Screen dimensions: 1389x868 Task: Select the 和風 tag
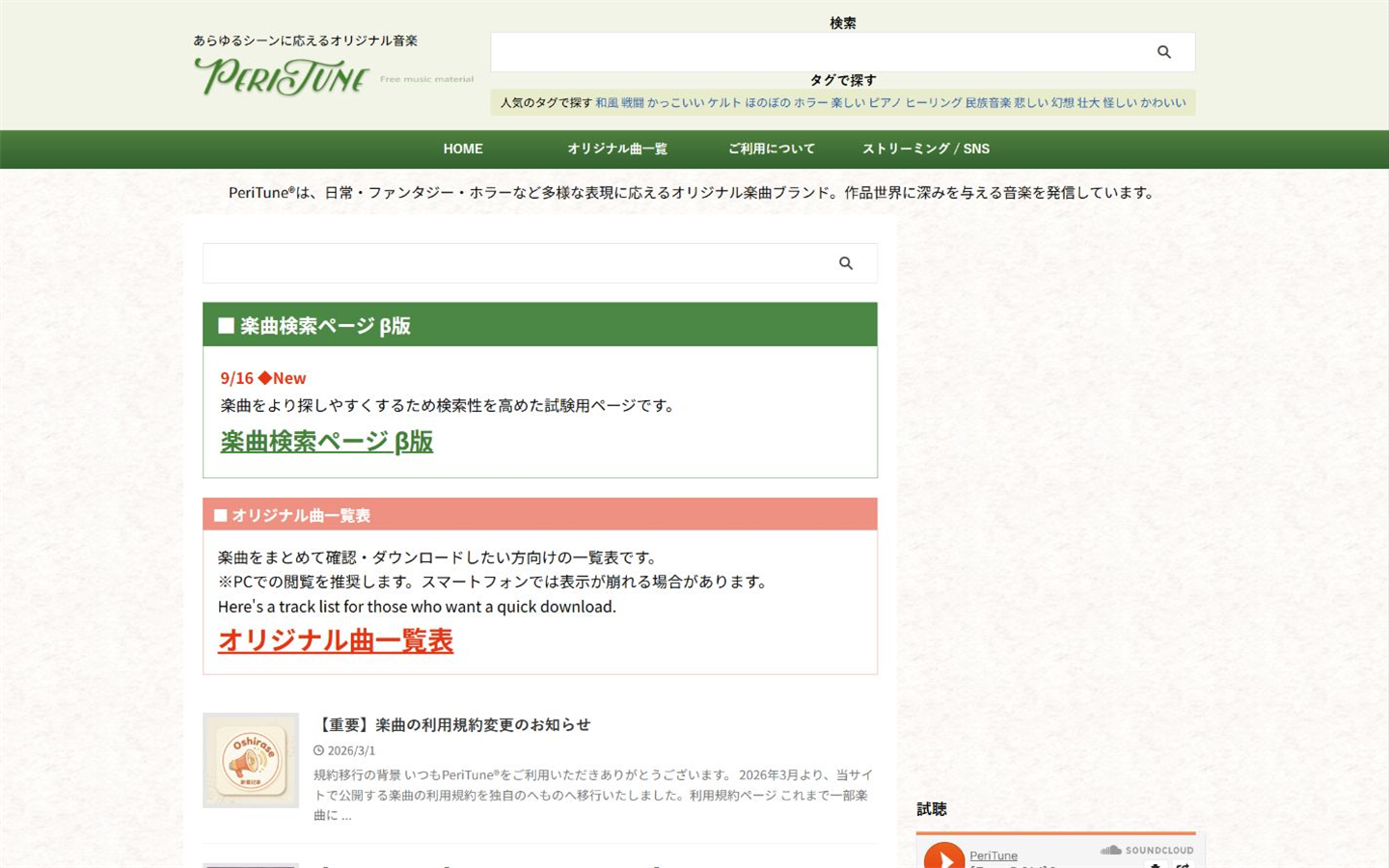point(607,102)
